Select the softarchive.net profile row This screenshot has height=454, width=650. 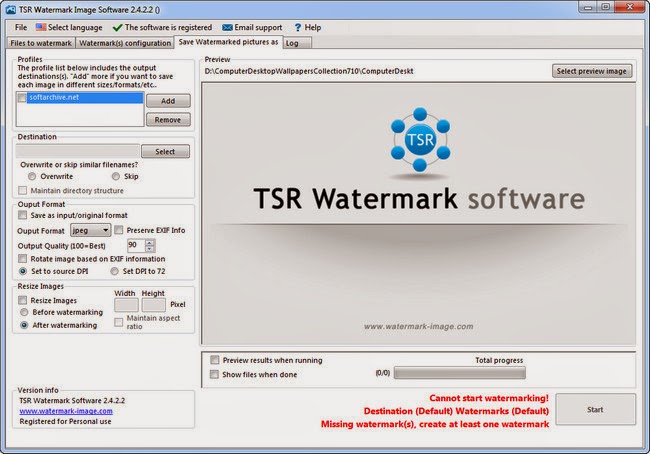click(85, 97)
